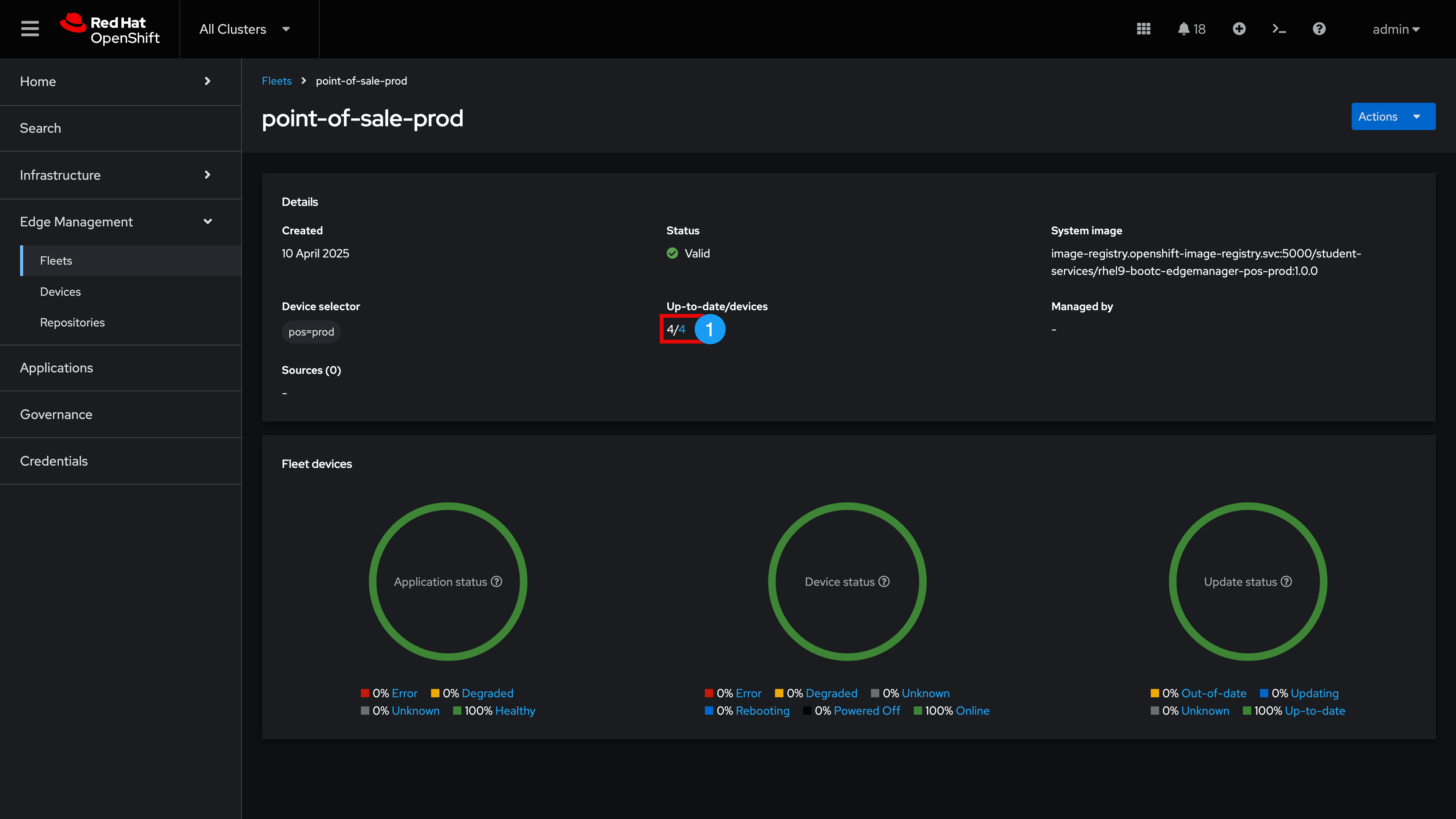Expand the Home navigation section
This screenshot has height=819, width=1456.
click(x=121, y=82)
